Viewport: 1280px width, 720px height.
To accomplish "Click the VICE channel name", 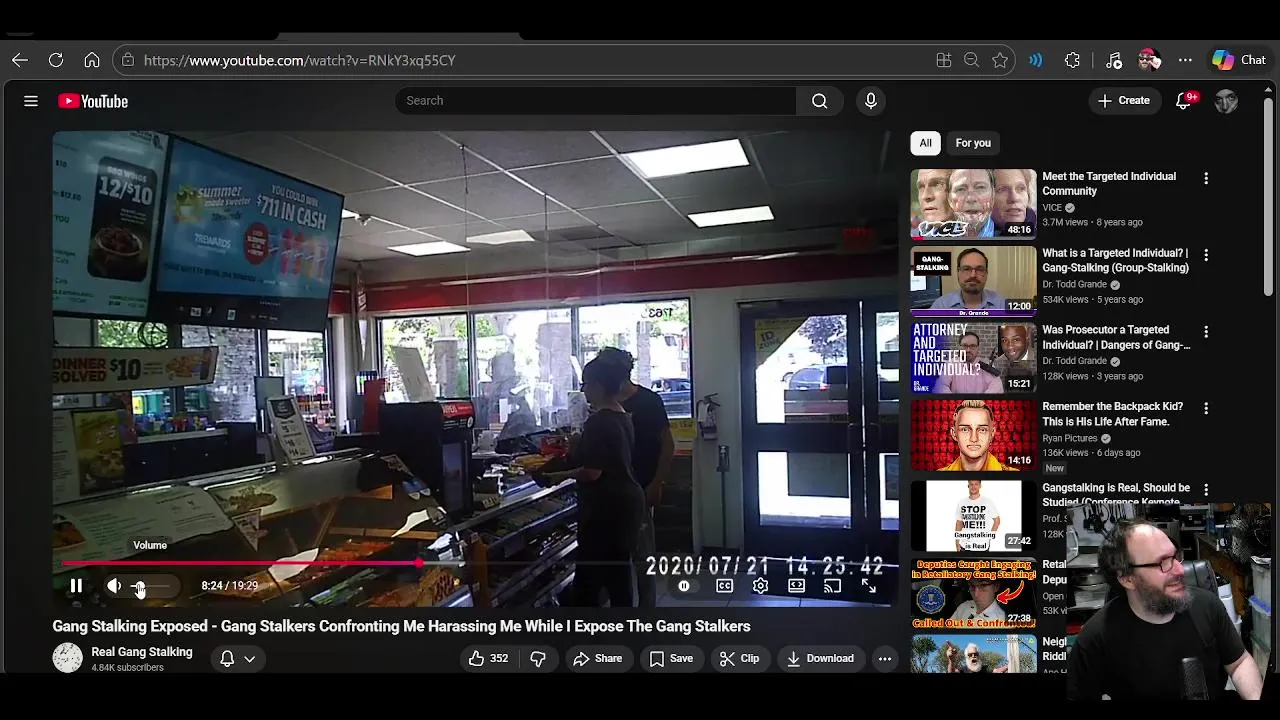I will [1051, 208].
